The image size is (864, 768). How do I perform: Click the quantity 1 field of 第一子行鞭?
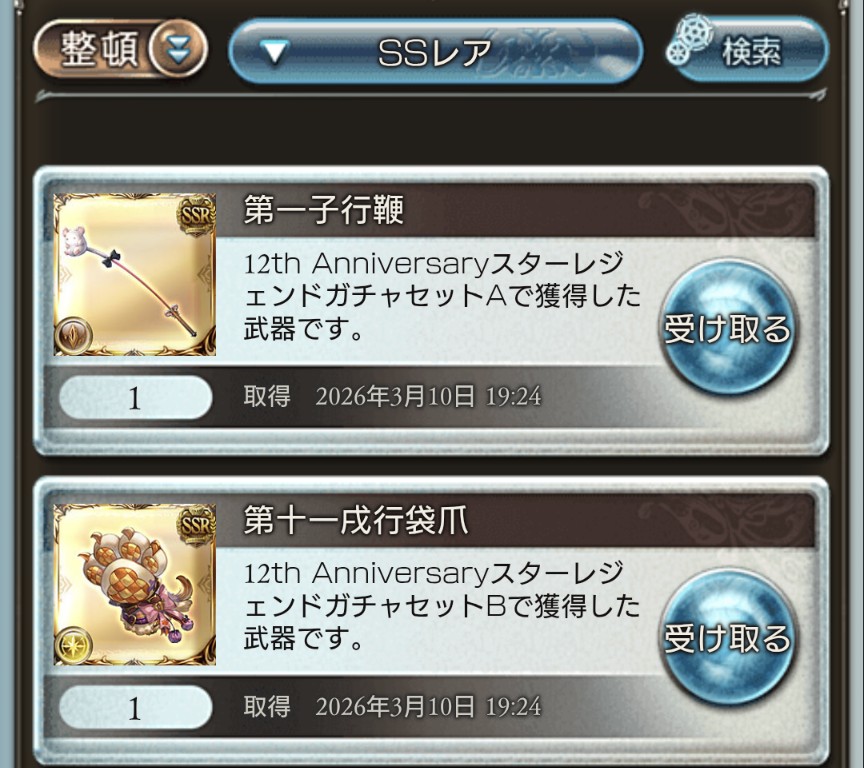pyautogui.click(x=135, y=398)
